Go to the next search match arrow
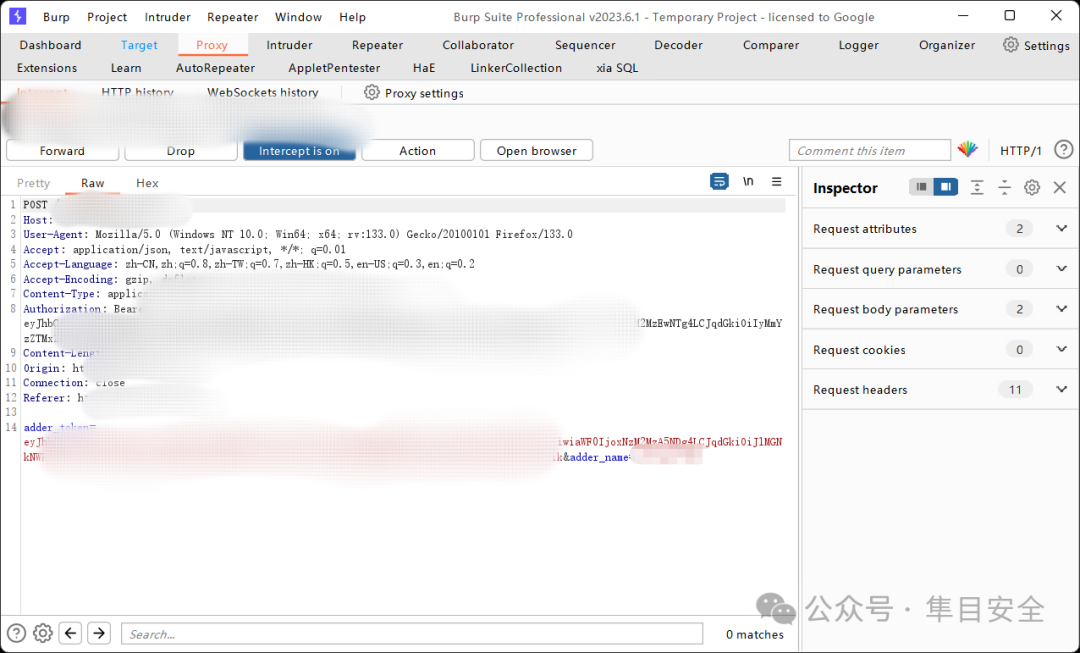Image resolution: width=1080 pixels, height=653 pixels. click(99, 632)
